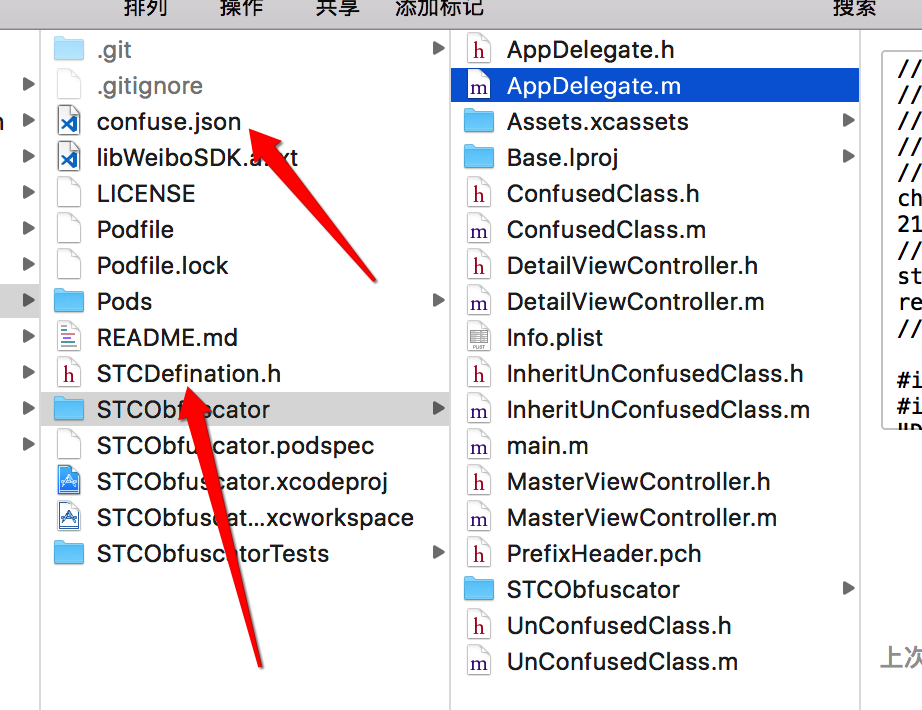This screenshot has width=922, height=710.
Task: Expand the STCObfuscatorTests folder arrow
Action: coord(438,553)
